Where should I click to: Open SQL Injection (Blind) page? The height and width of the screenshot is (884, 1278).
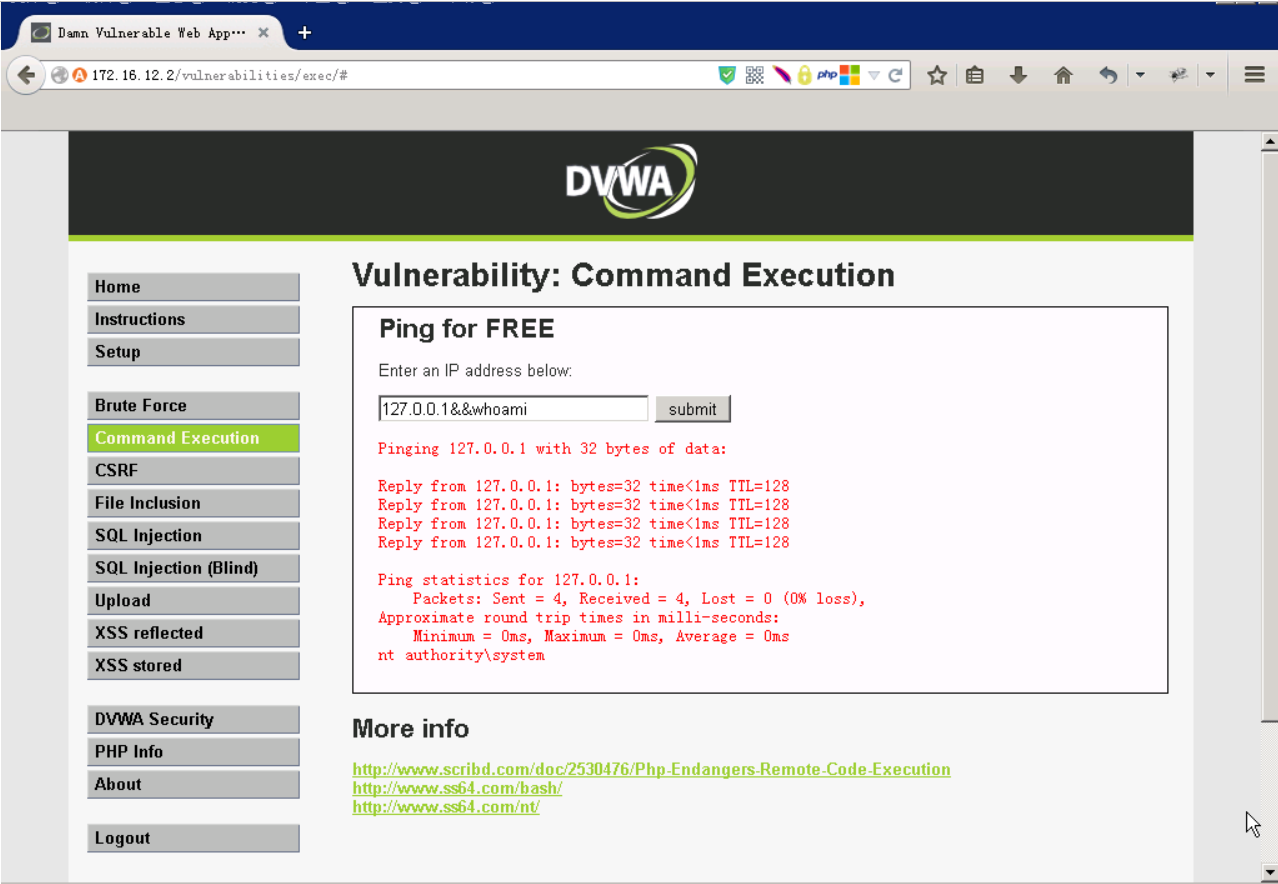pos(193,568)
